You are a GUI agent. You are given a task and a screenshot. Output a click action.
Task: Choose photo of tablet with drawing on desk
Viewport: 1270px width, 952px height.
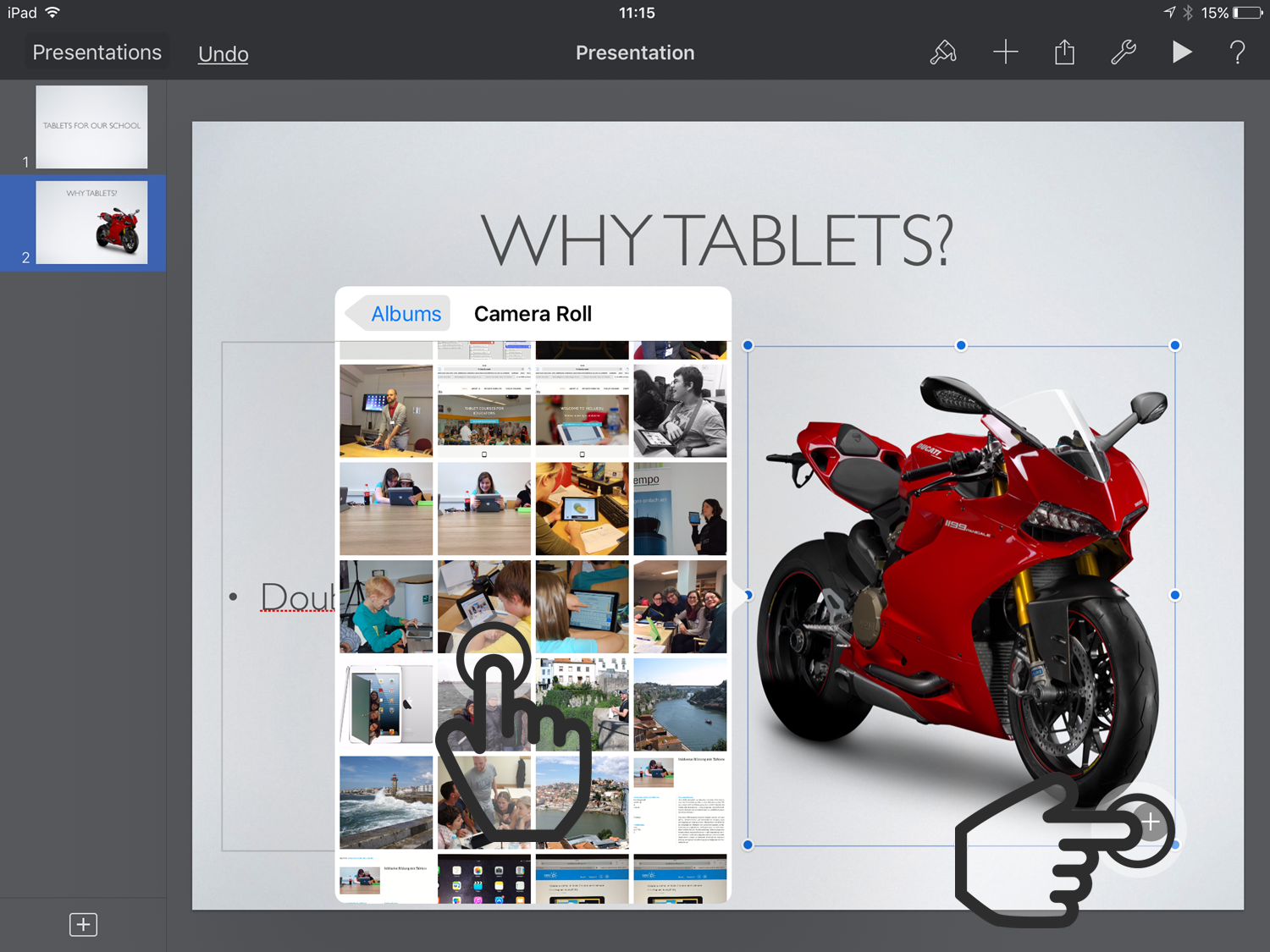coord(582,508)
